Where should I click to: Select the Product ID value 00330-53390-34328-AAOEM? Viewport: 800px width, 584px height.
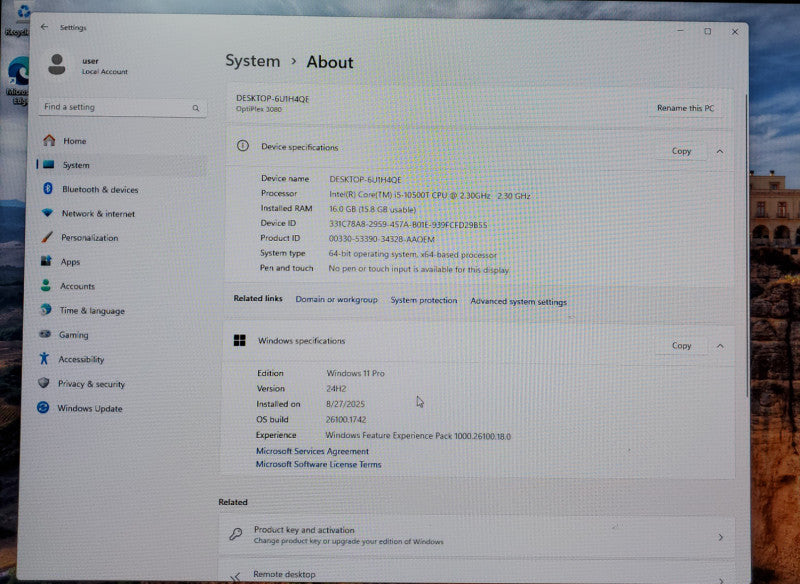click(382, 239)
